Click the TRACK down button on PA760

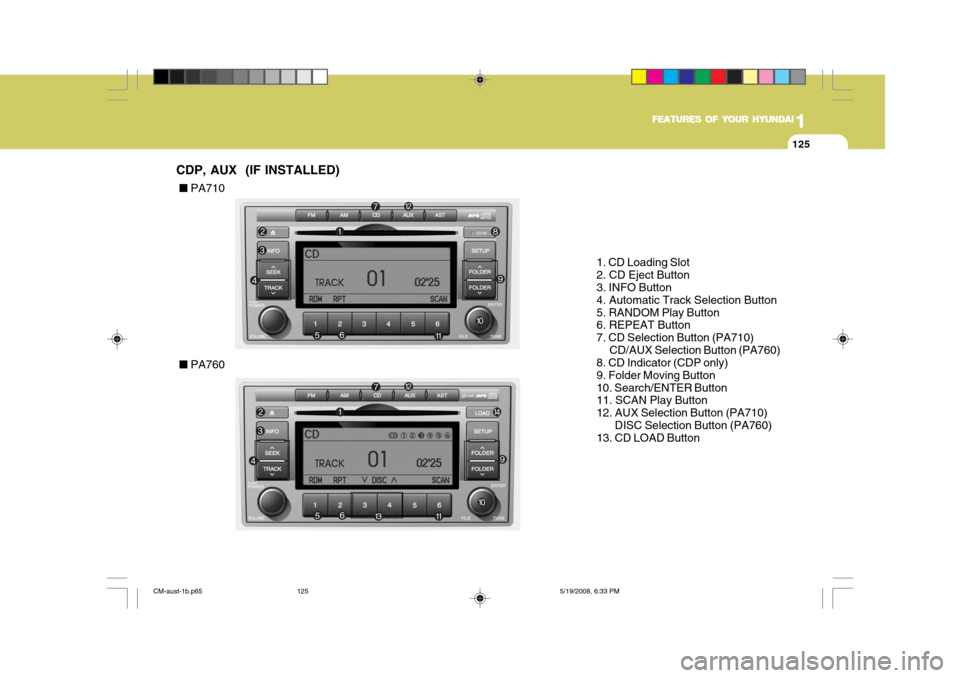pos(272,470)
